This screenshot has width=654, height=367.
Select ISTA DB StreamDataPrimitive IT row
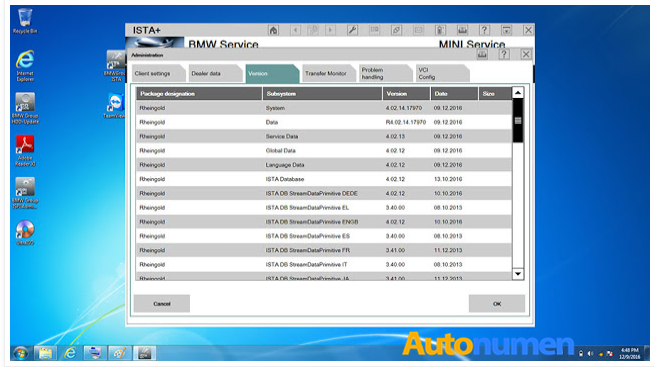tap(324, 264)
